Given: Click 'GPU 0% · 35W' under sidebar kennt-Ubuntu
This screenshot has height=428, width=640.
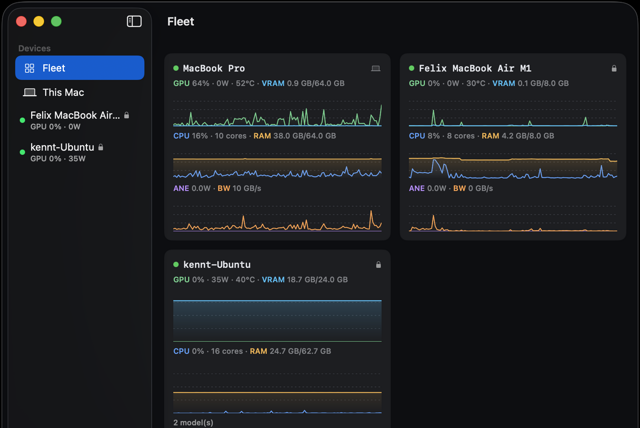Looking at the screenshot, I should [58, 159].
